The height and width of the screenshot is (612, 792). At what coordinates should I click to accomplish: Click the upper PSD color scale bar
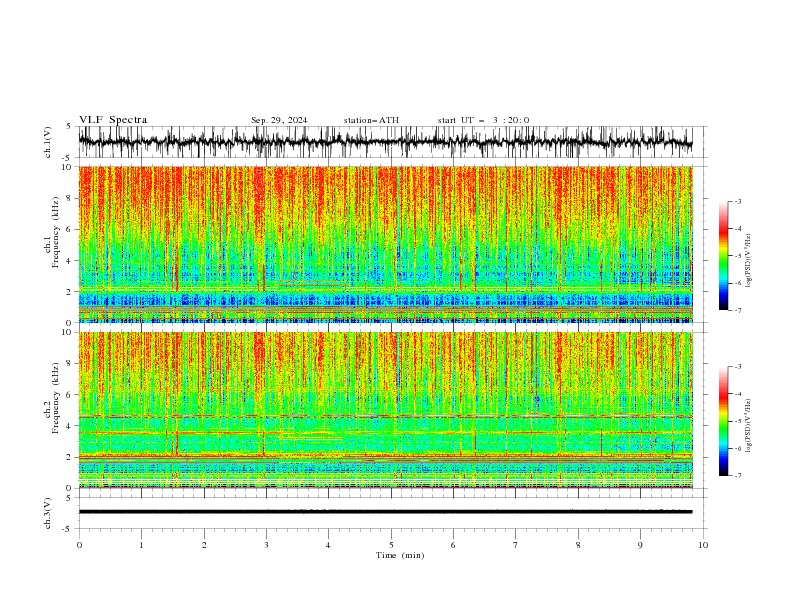pos(724,256)
